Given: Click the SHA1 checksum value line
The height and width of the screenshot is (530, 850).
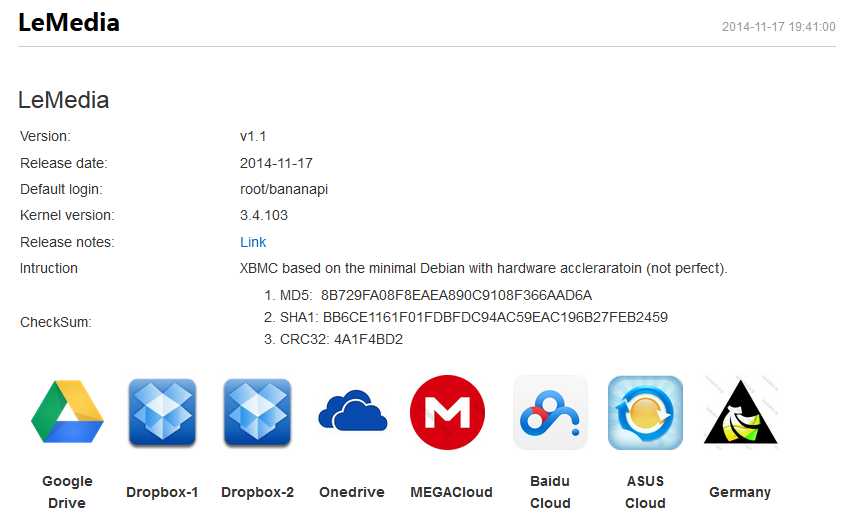Looking at the screenshot, I should 474,317.
